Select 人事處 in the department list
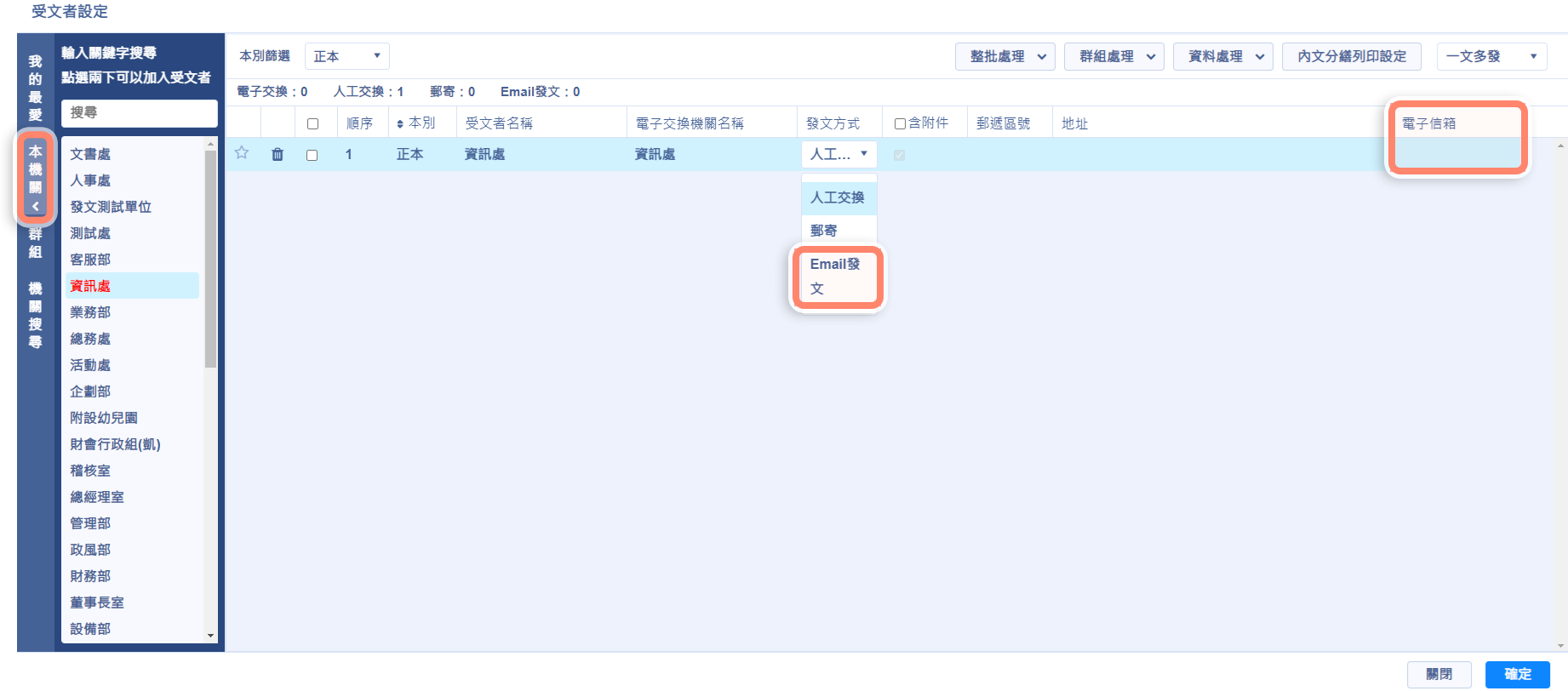The width and height of the screenshot is (1568, 691). 90,180
